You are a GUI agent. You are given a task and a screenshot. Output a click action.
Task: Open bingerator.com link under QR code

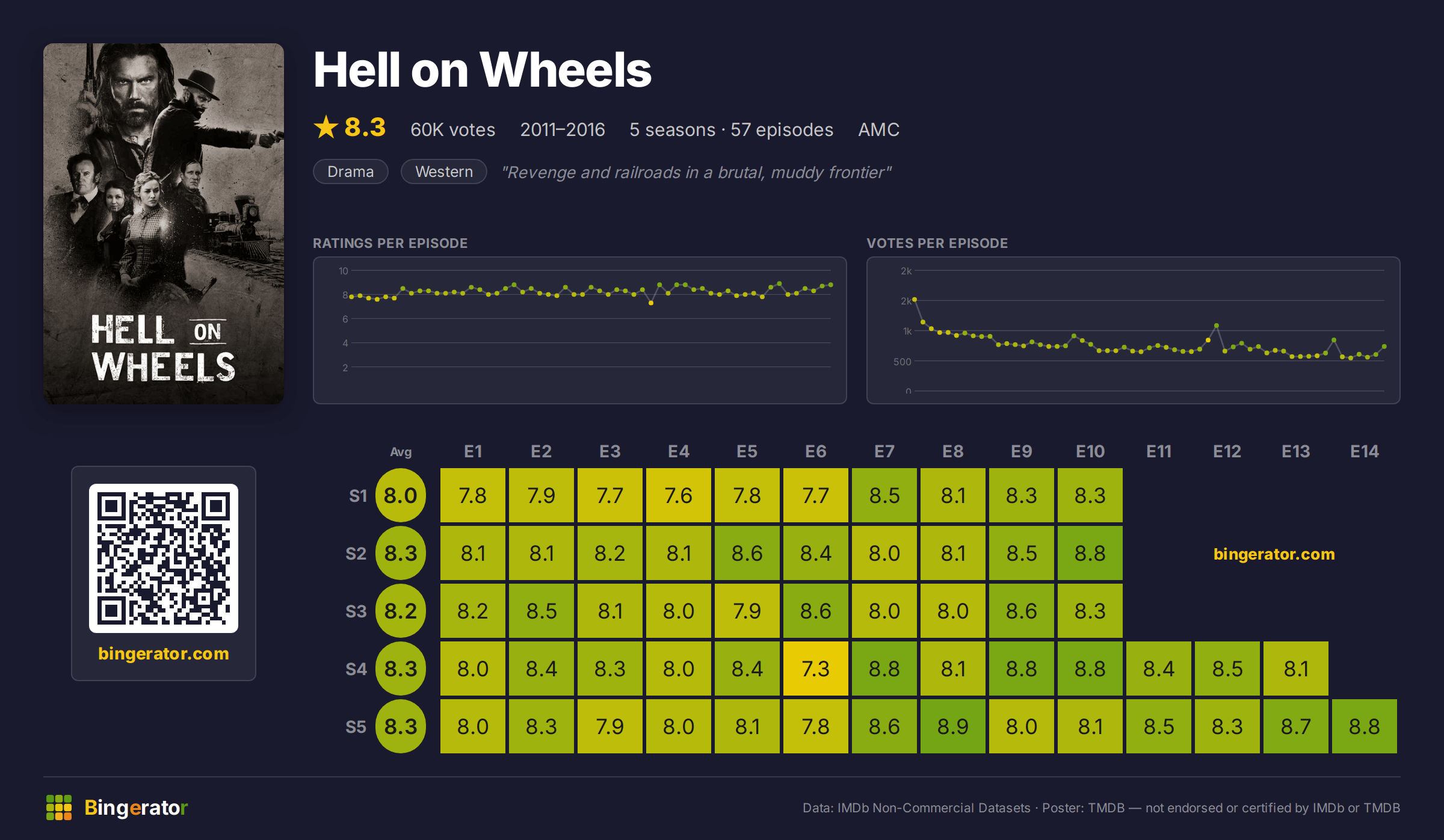click(164, 653)
